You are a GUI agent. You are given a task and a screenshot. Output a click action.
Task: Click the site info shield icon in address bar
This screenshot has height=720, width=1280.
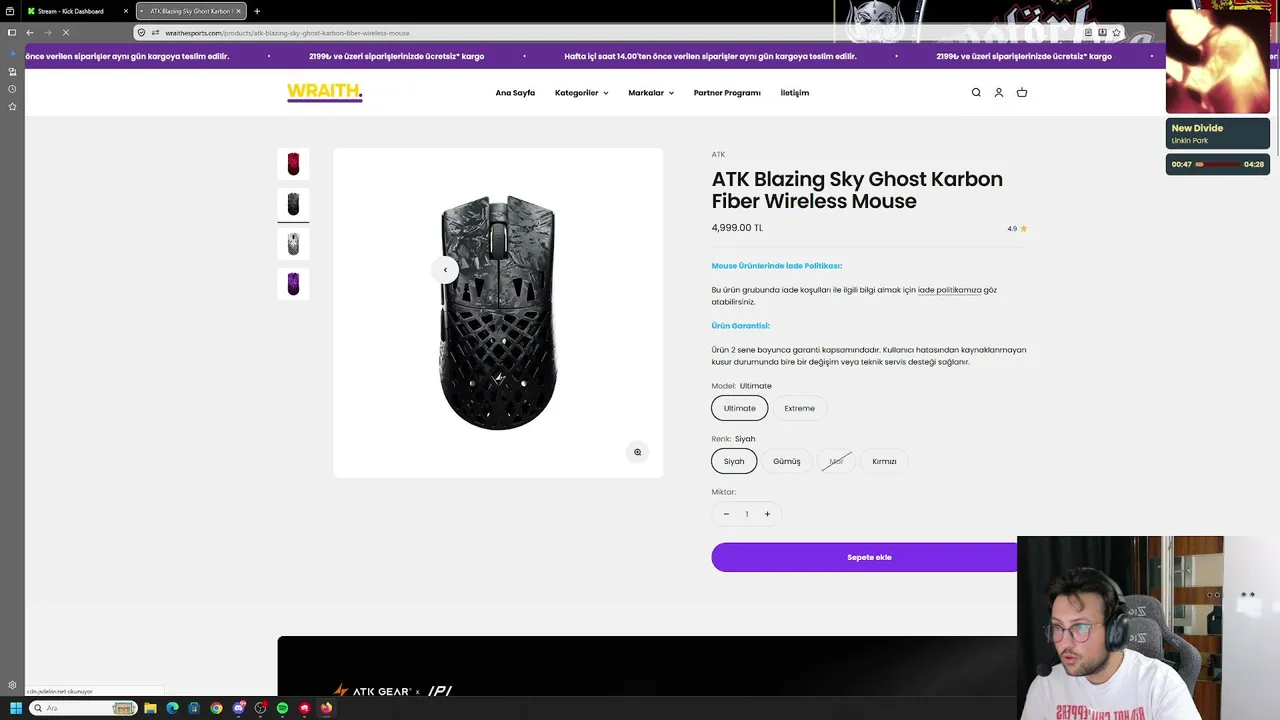141,32
